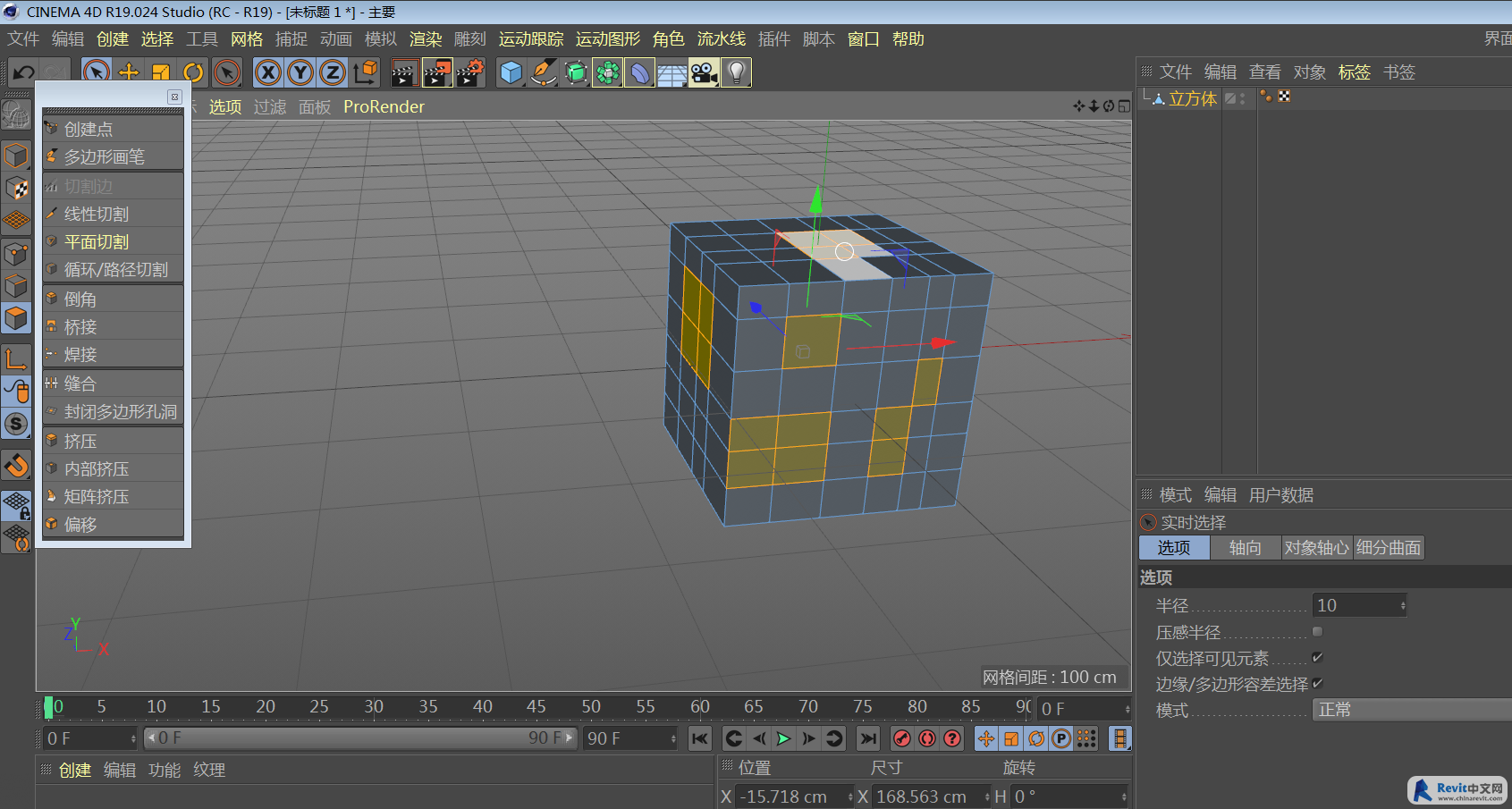The width and height of the screenshot is (1512, 809).
Task: Choose 循环/路径切割 in popup
Action: click(x=114, y=270)
